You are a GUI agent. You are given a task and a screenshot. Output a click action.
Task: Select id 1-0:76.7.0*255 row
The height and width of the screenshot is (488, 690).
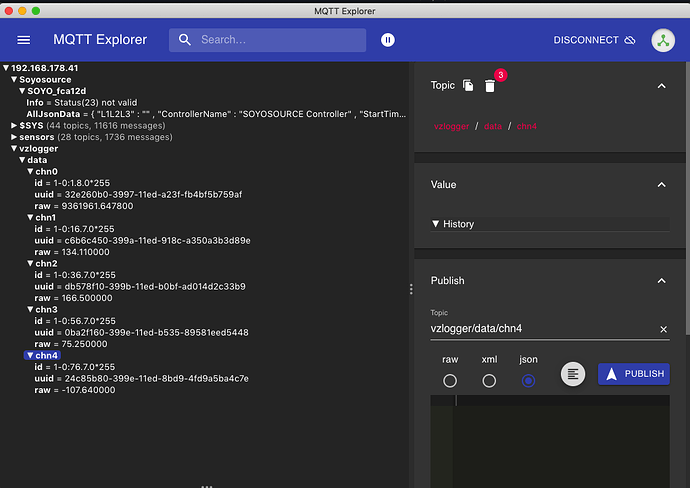pyautogui.click(x=75, y=367)
